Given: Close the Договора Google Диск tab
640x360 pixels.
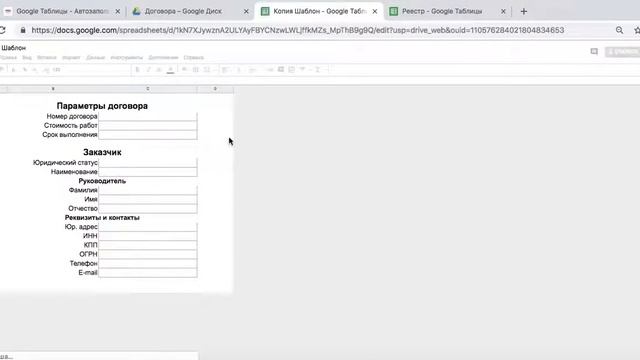Looking at the screenshot, I should [x=246, y=11].
